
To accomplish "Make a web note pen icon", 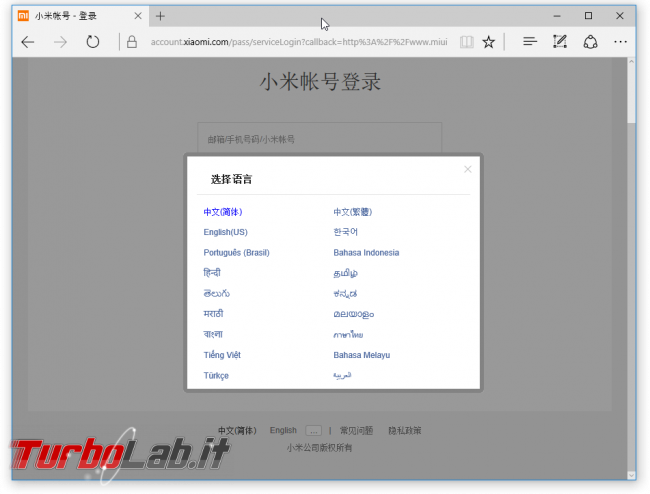I will click(560, 41).
